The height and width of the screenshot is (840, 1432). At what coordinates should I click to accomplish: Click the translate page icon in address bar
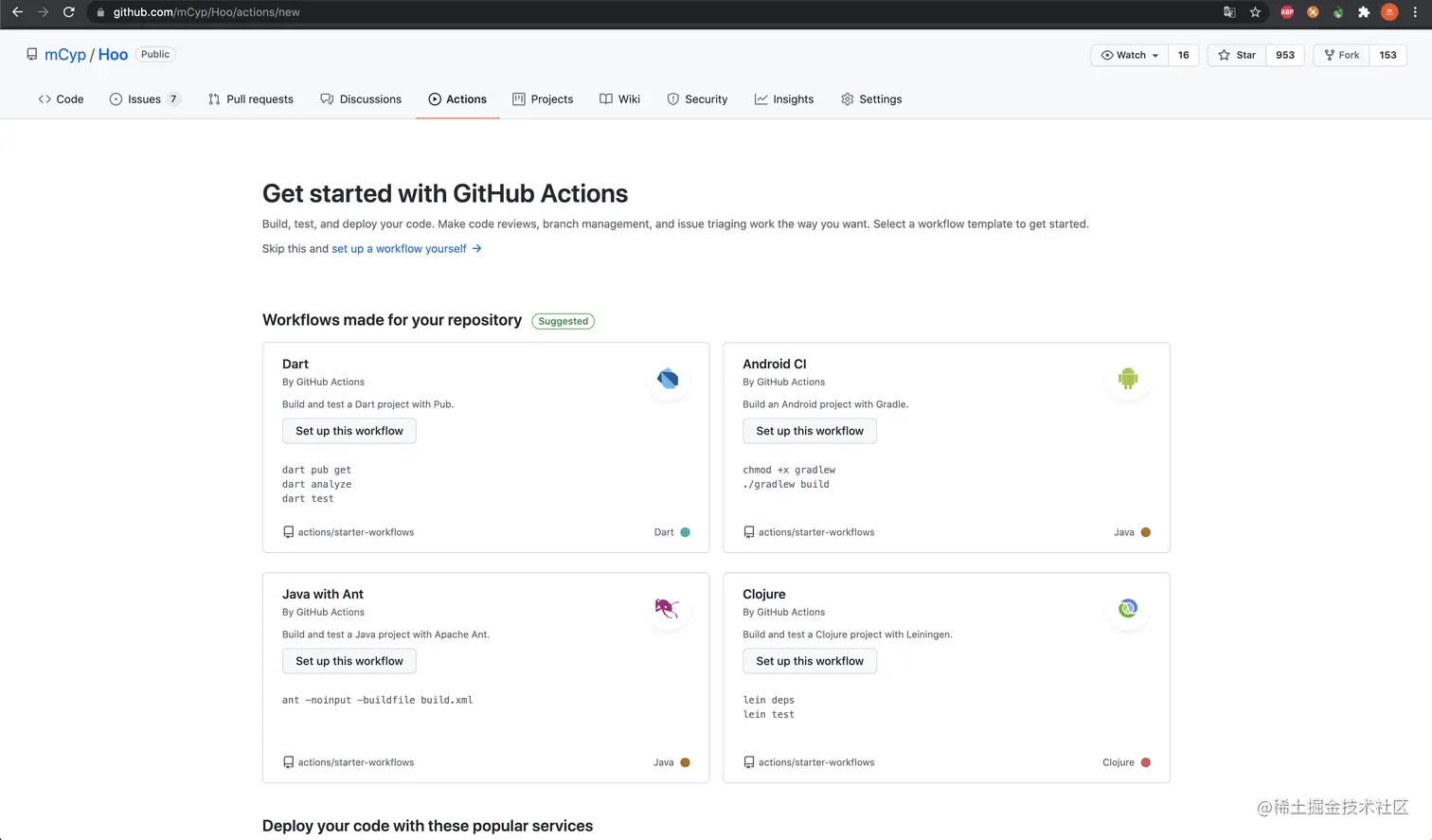point(1229,12)
